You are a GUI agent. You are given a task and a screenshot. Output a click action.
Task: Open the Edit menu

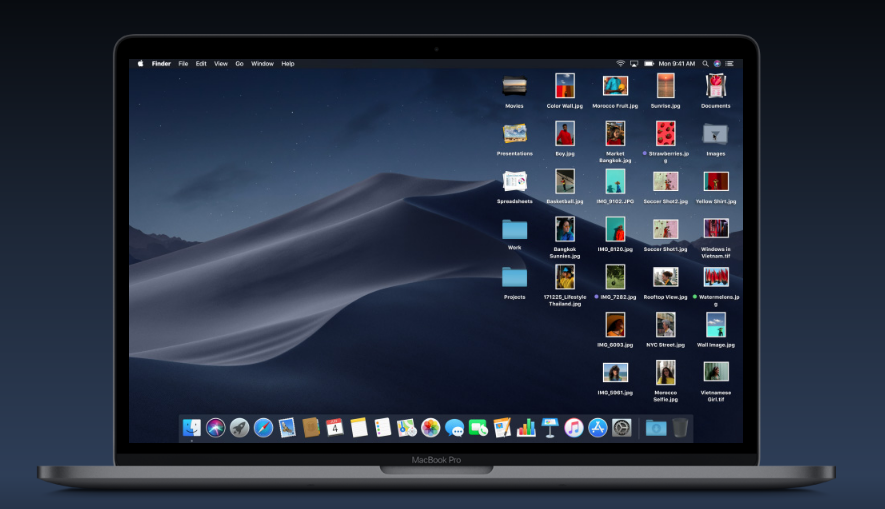(x=201, y=64)
